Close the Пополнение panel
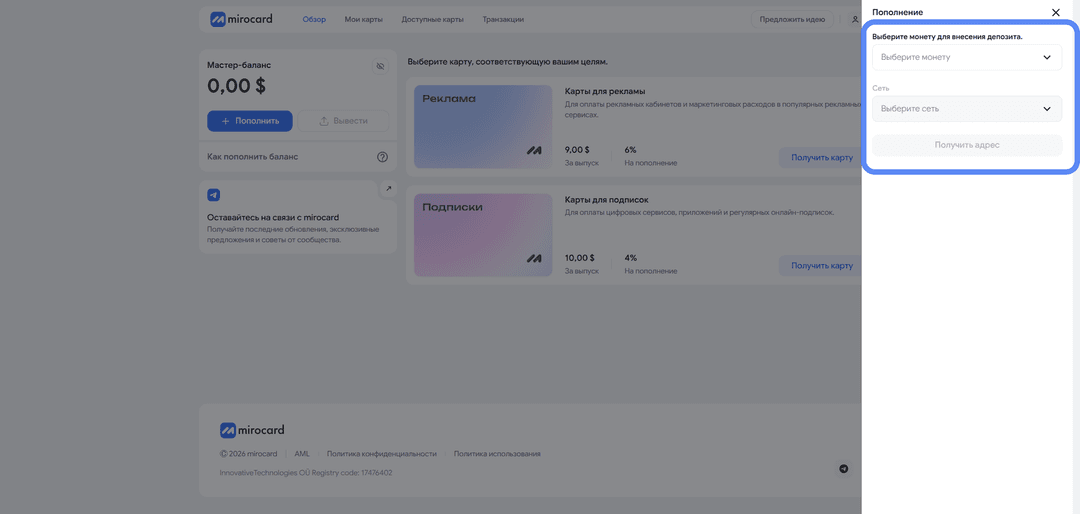1080x514 pixels. [1056, 12]
